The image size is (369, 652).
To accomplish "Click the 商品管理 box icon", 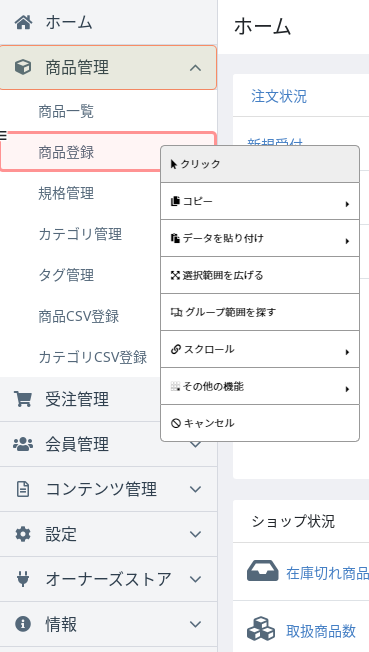I will point(23,67).
